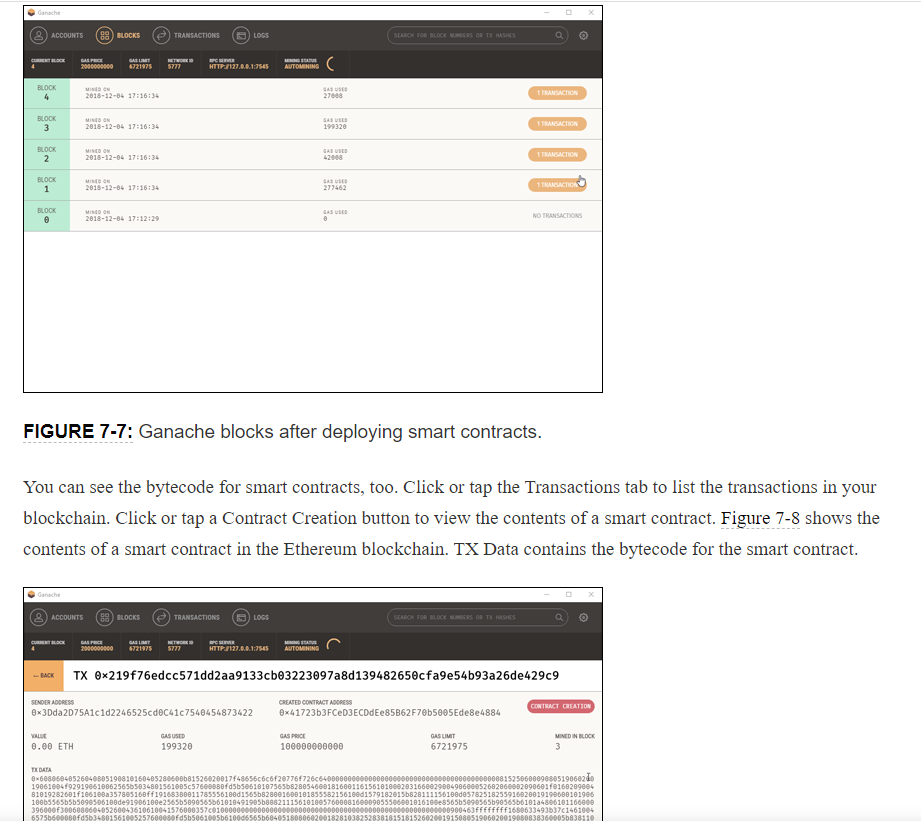Viewport: 921px width, 821px height.
Task: Open Transactions tab in bottom Ganache window
Action: point(186,618)
